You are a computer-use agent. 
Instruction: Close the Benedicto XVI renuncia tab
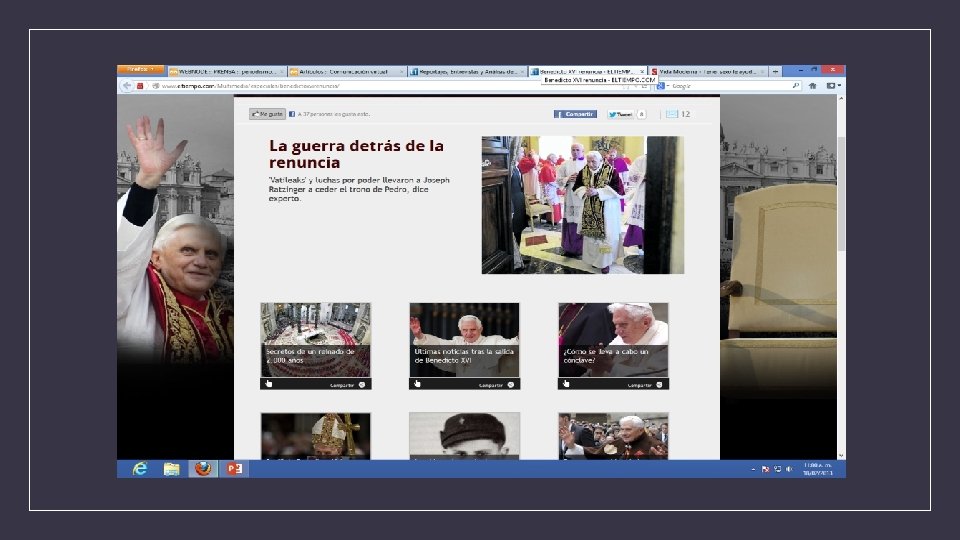pyautogui.click(x=642, y=72)
